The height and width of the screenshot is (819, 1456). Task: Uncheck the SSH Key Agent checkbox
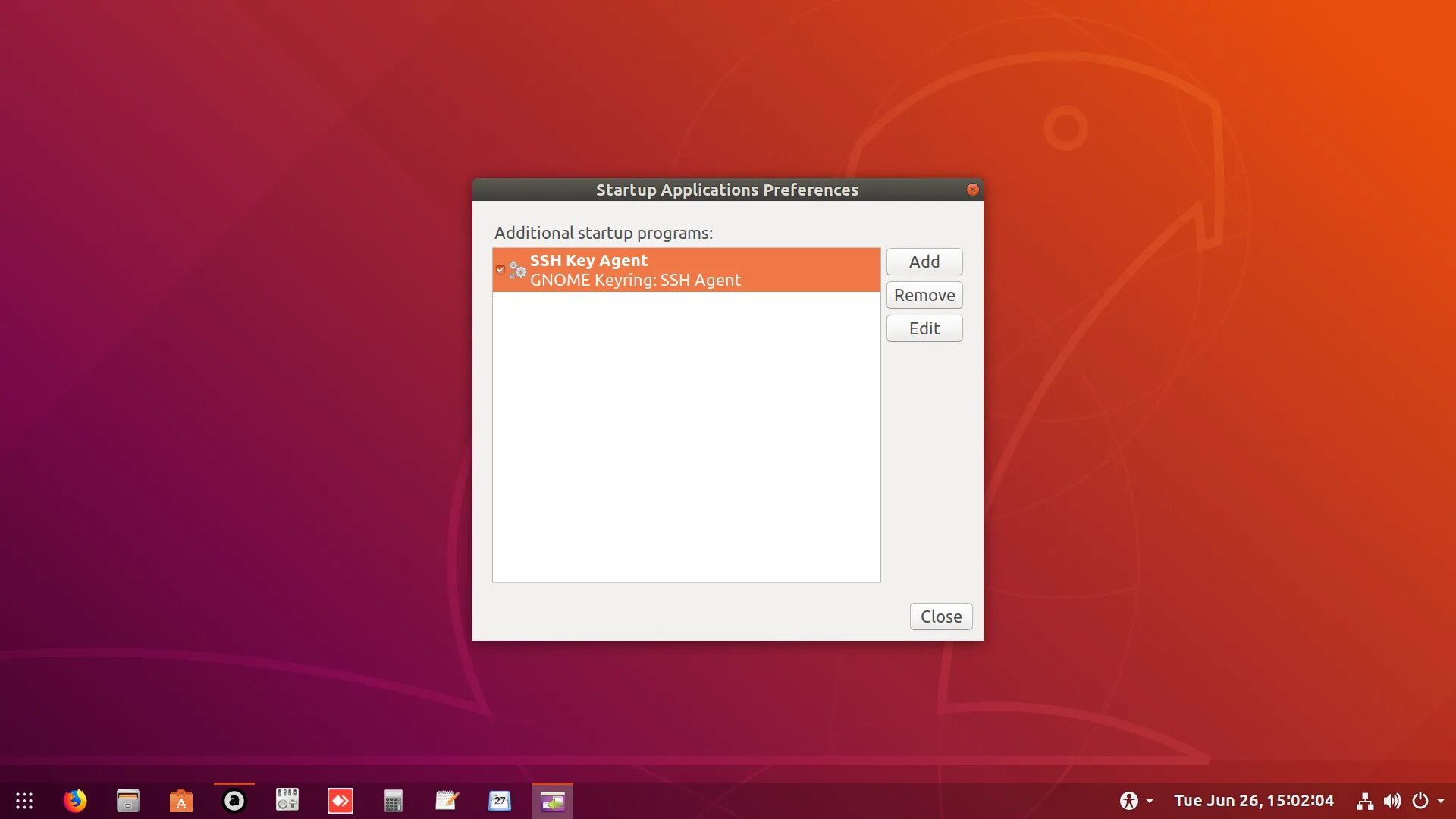pyautogui.click(x=500, y=270)
